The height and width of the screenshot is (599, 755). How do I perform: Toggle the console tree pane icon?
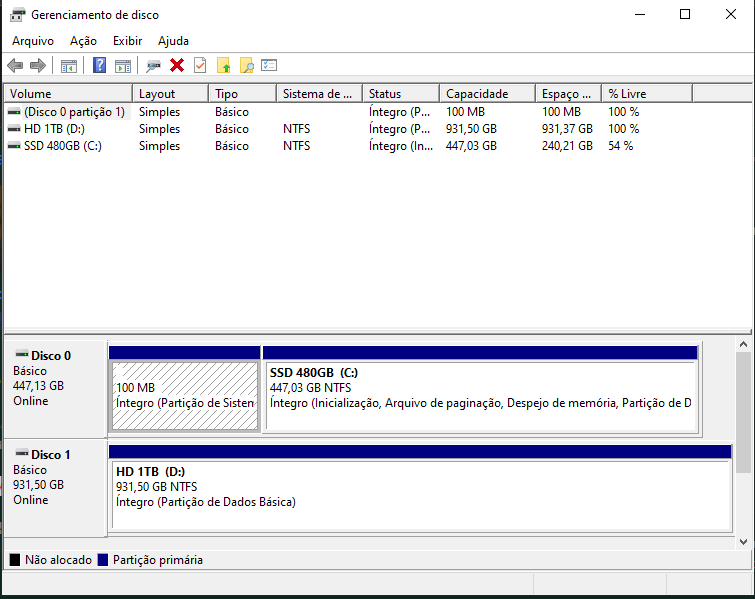[69, 65]
